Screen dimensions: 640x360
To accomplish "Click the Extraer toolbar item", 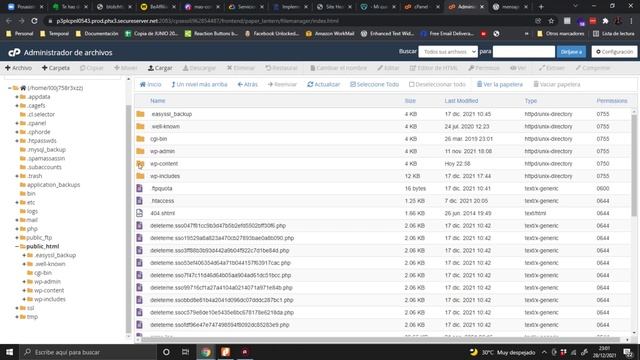I will tap(552, 68).
